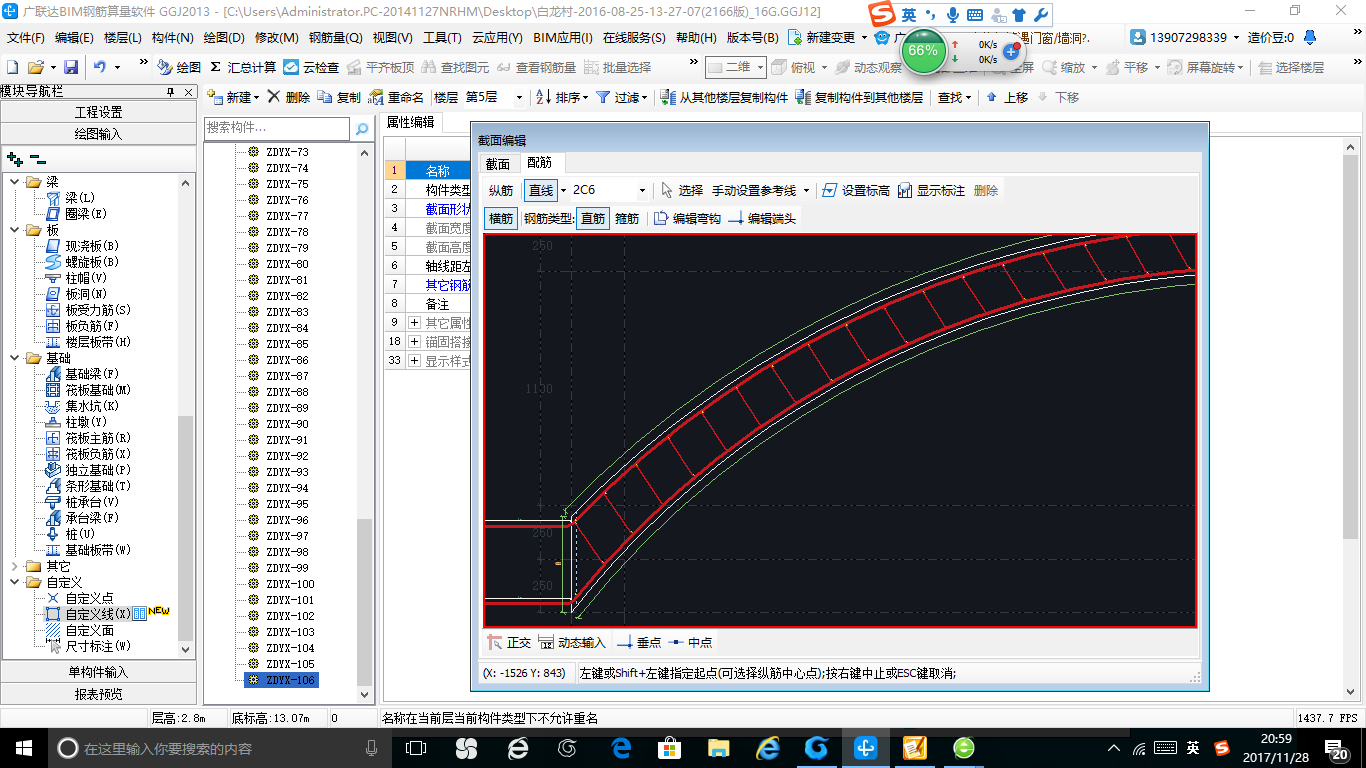Expand the 其它 tree node
Screen dimensions: 1366x768
(x=15, y=566)
